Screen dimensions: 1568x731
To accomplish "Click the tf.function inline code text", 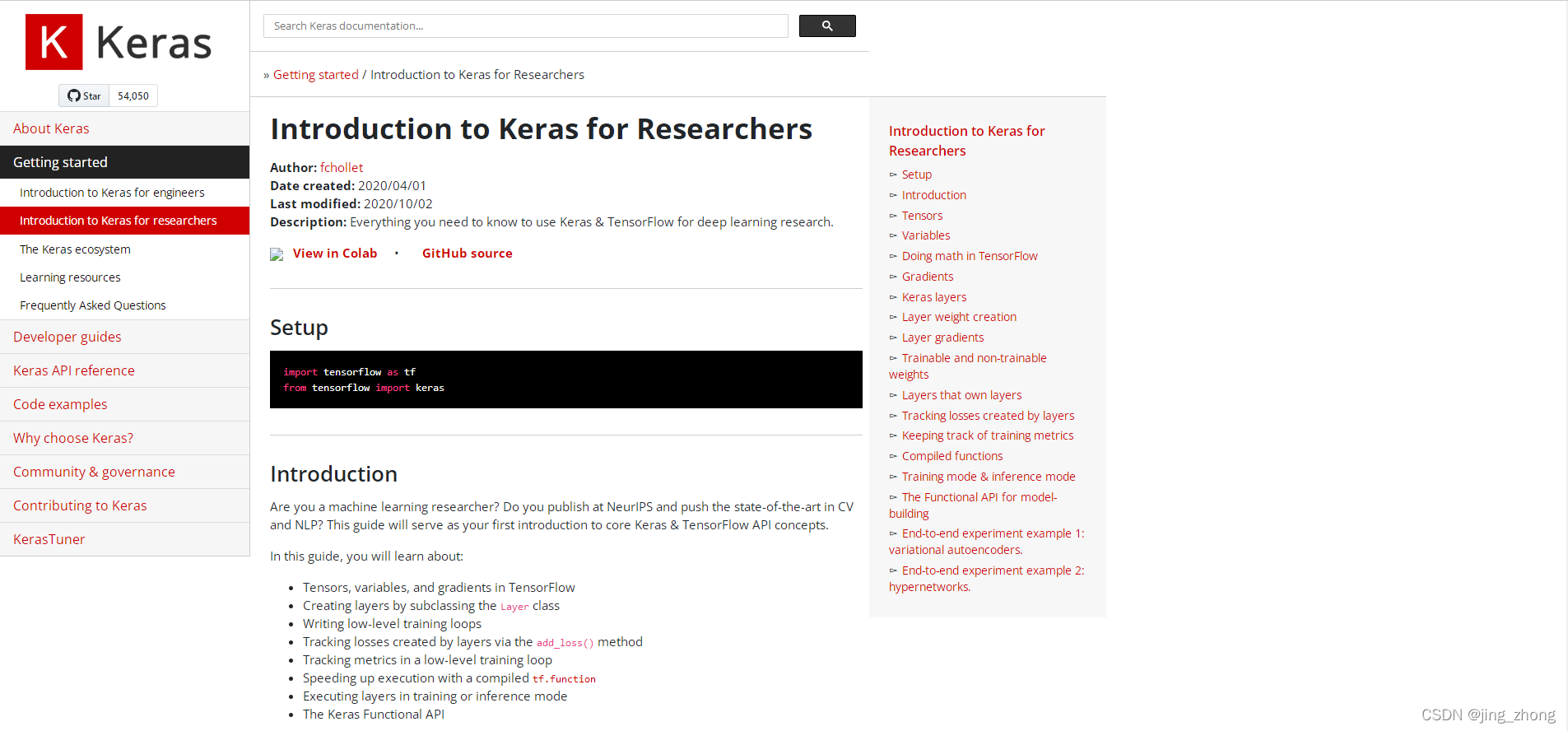I will pos(564,680).
